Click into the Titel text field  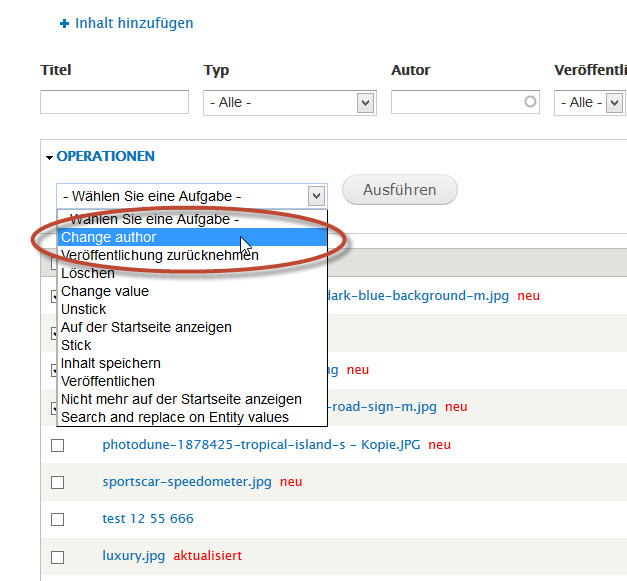tap(114, 102)
